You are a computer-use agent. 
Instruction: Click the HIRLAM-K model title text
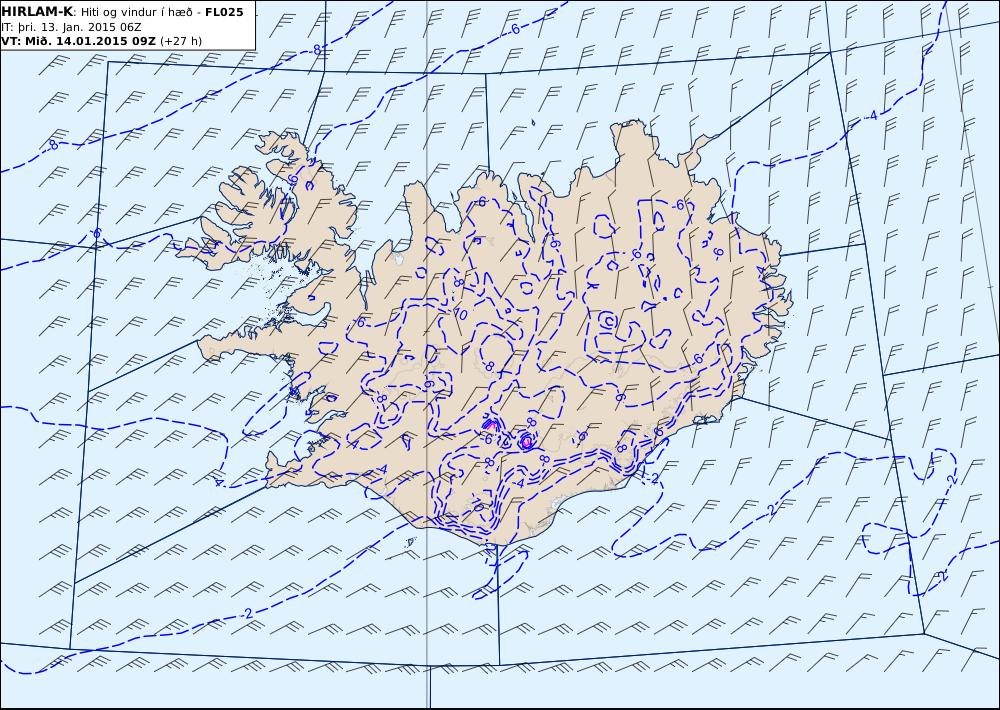(x=37, y=12)
